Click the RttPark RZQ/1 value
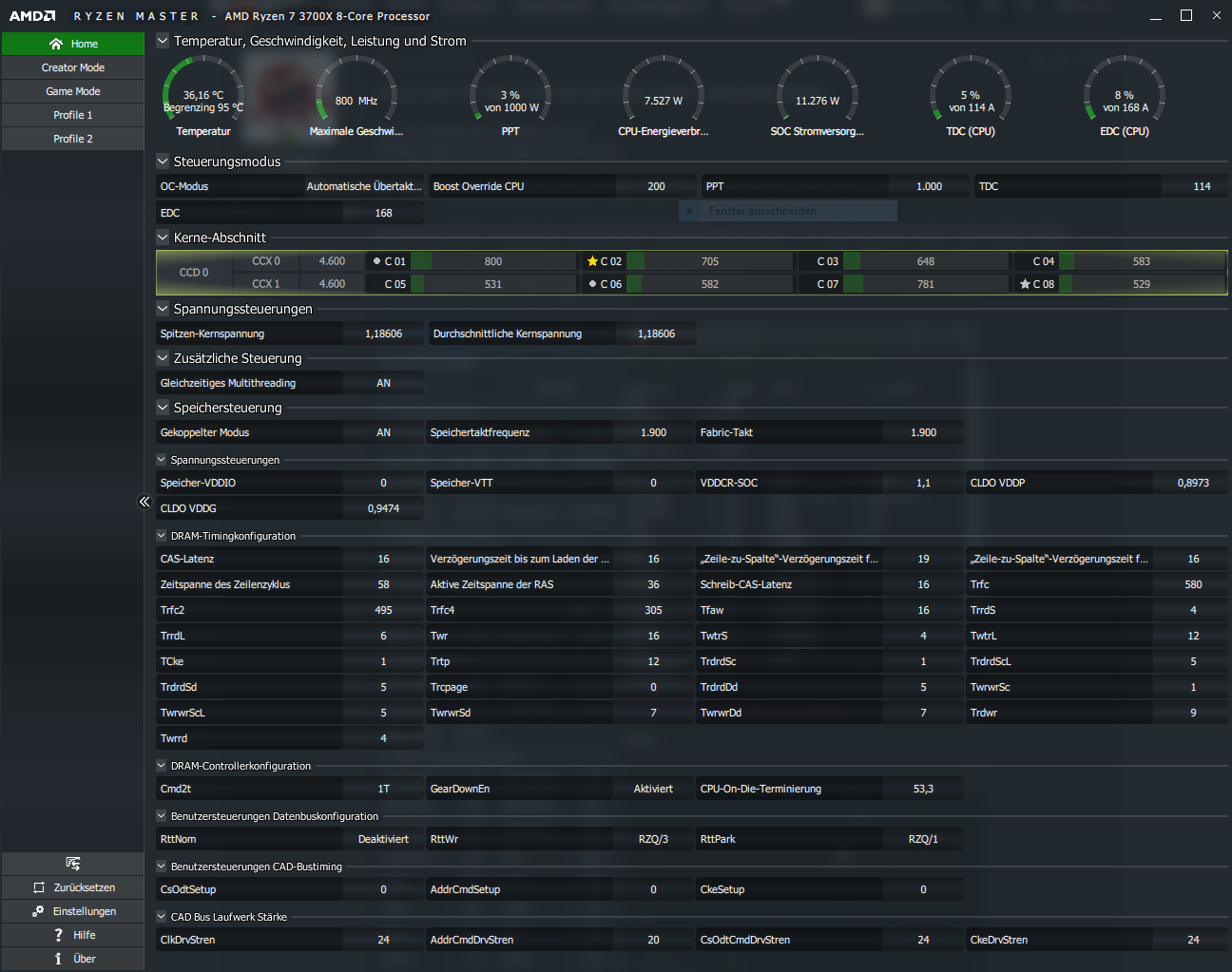The image size is (1232, 972). [x=923, y=839]
